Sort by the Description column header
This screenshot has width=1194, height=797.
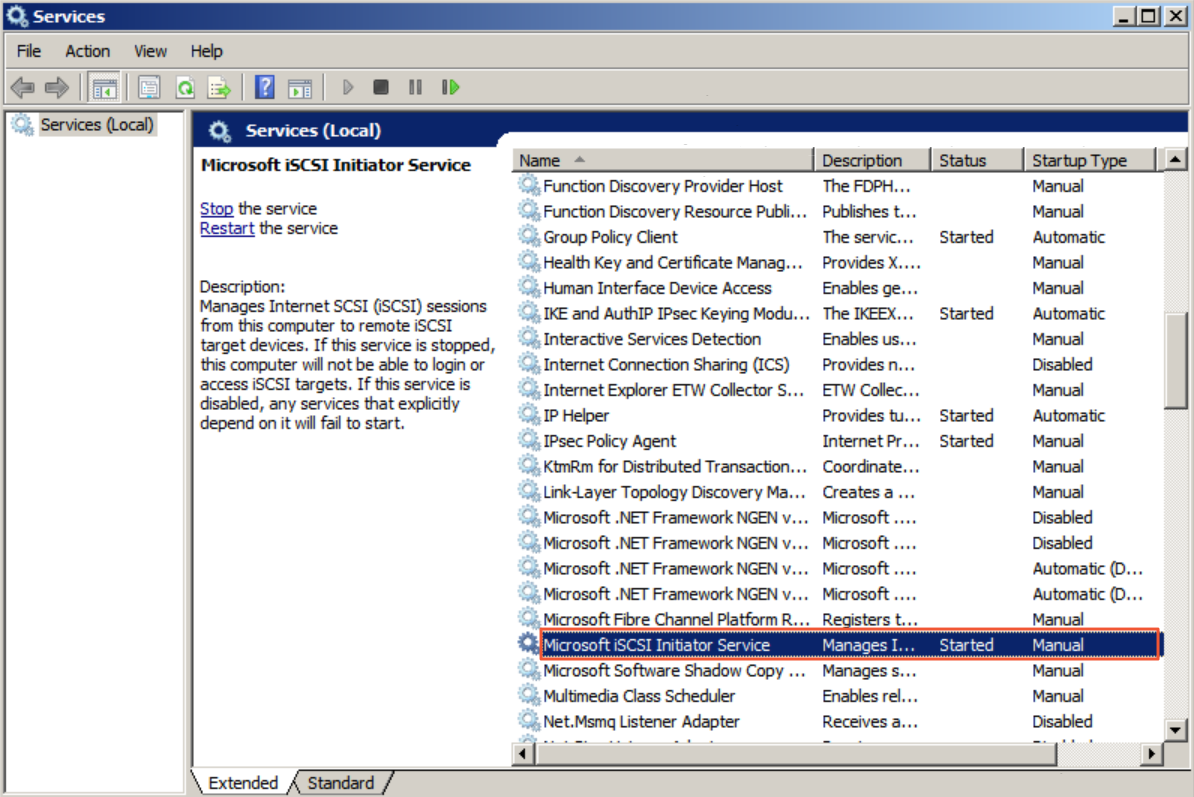point(873,161)
